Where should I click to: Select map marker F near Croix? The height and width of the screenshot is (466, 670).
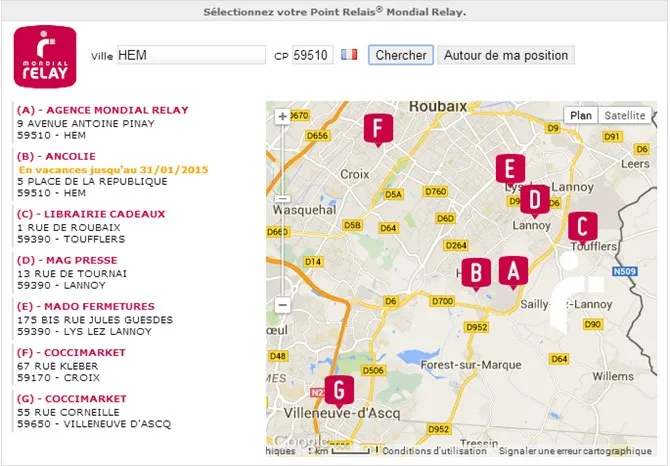click(378, 130)
